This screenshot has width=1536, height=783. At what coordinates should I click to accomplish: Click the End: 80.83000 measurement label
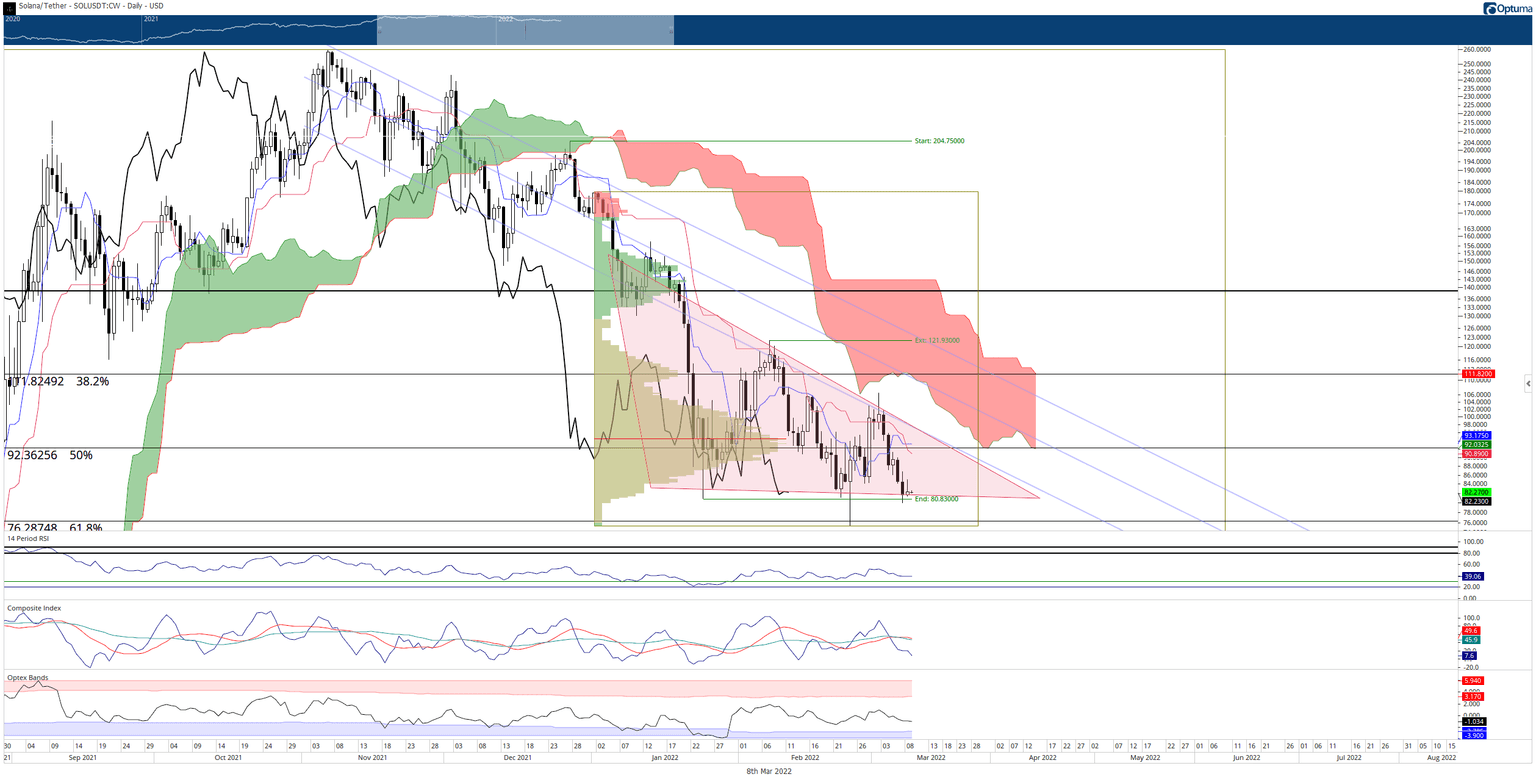(x=936, y=498)
